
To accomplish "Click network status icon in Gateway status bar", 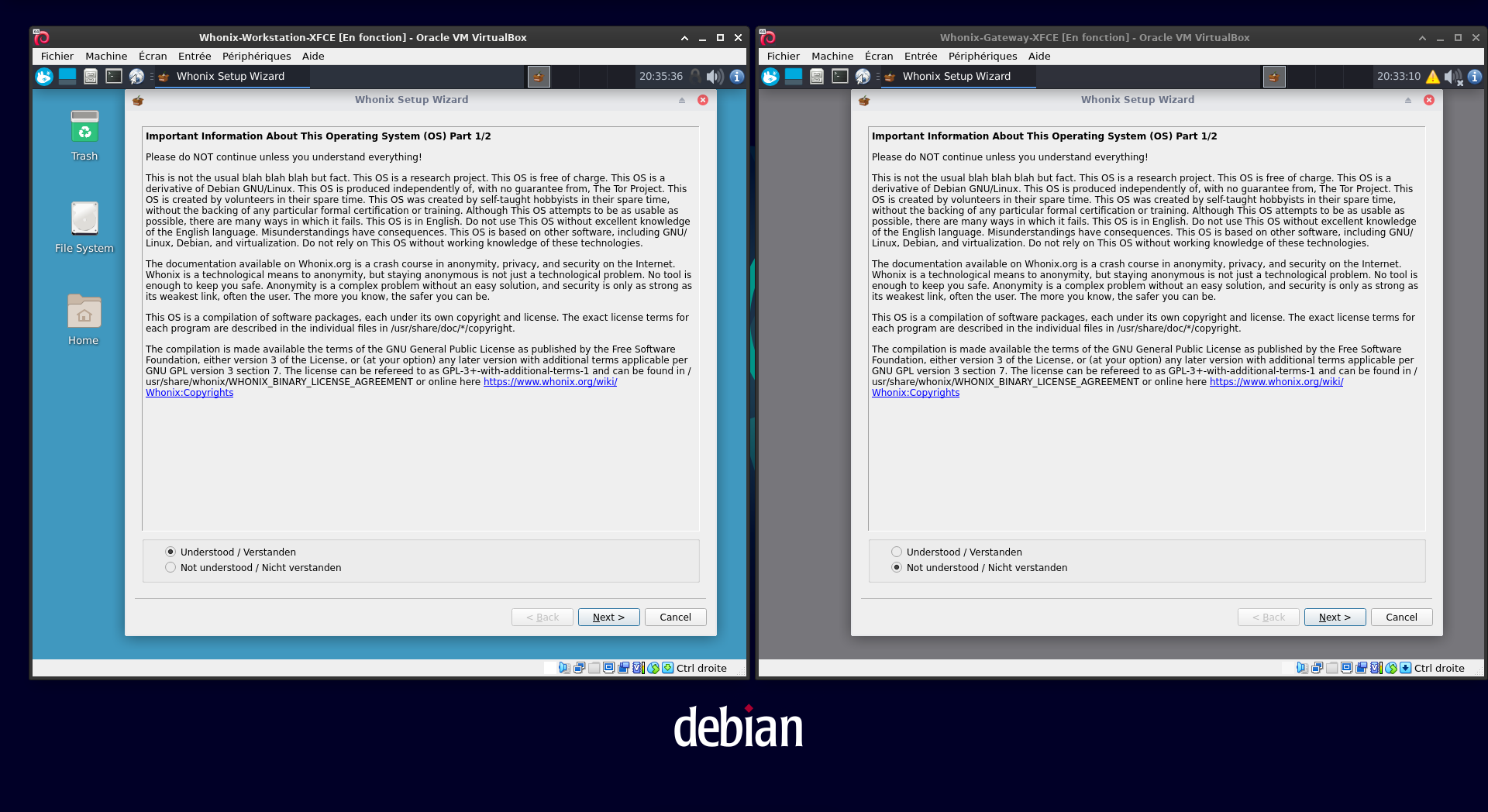I will tap(1317, 668).
